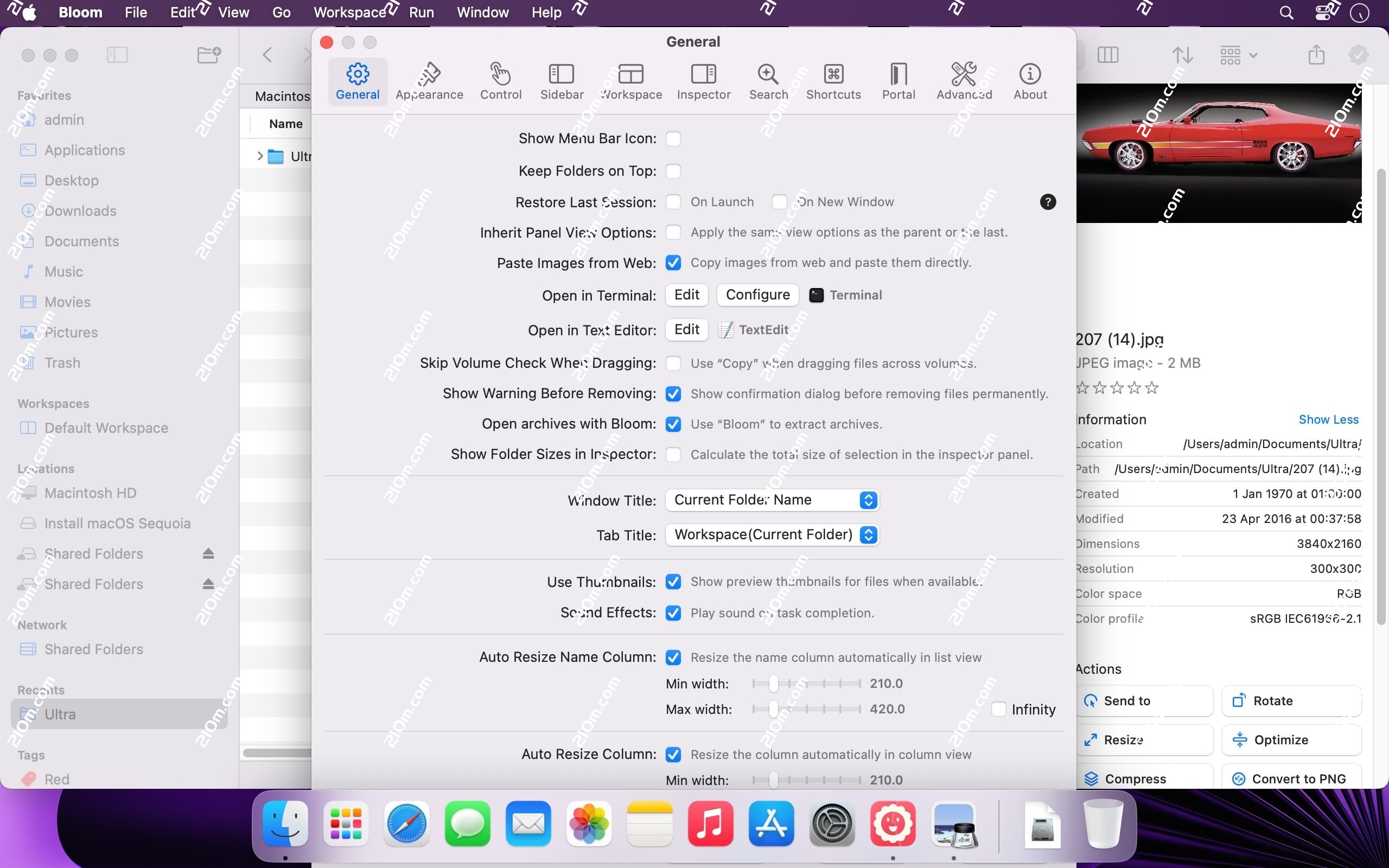Open the Window Title dropdown
The height and width of the screenshot is (868, 1389).
tap(772, 500)
